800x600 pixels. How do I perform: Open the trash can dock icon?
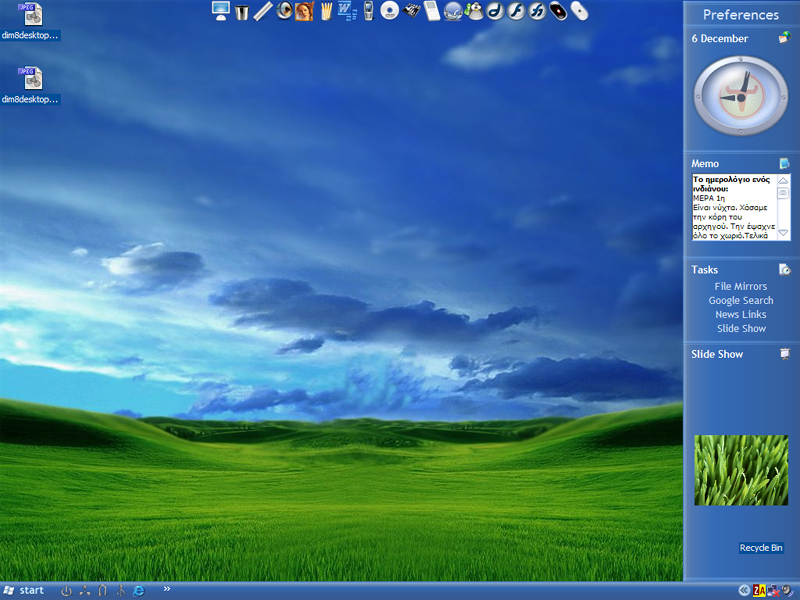[x=242, y=11]
